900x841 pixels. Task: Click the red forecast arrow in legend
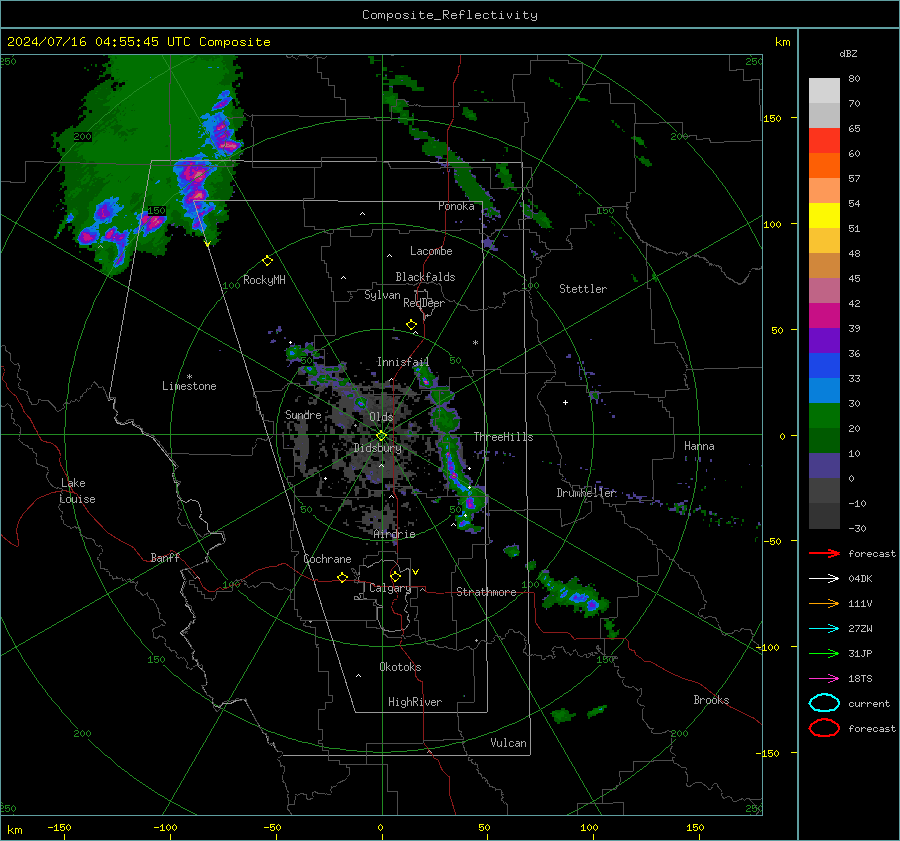click(824, 553)
